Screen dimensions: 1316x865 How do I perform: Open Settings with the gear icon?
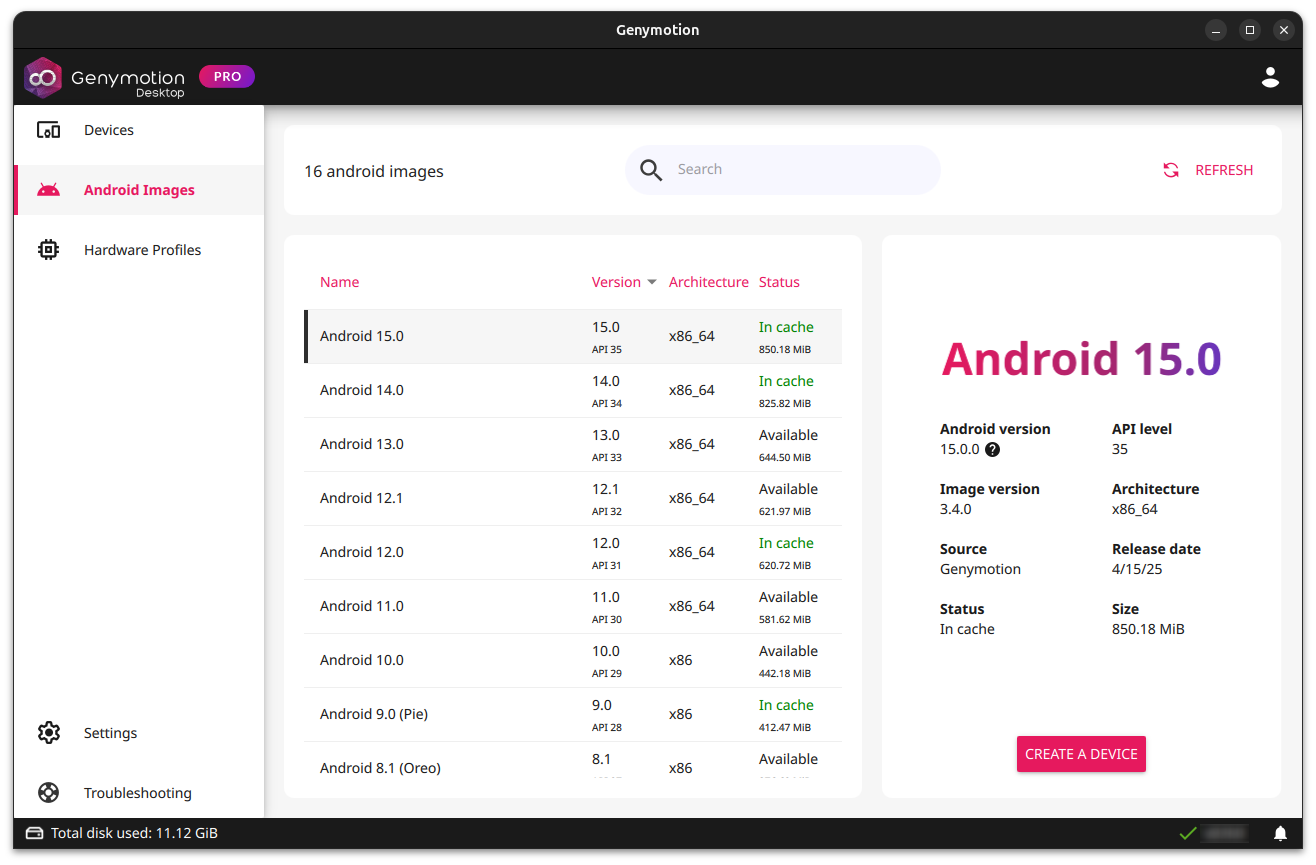48,732
